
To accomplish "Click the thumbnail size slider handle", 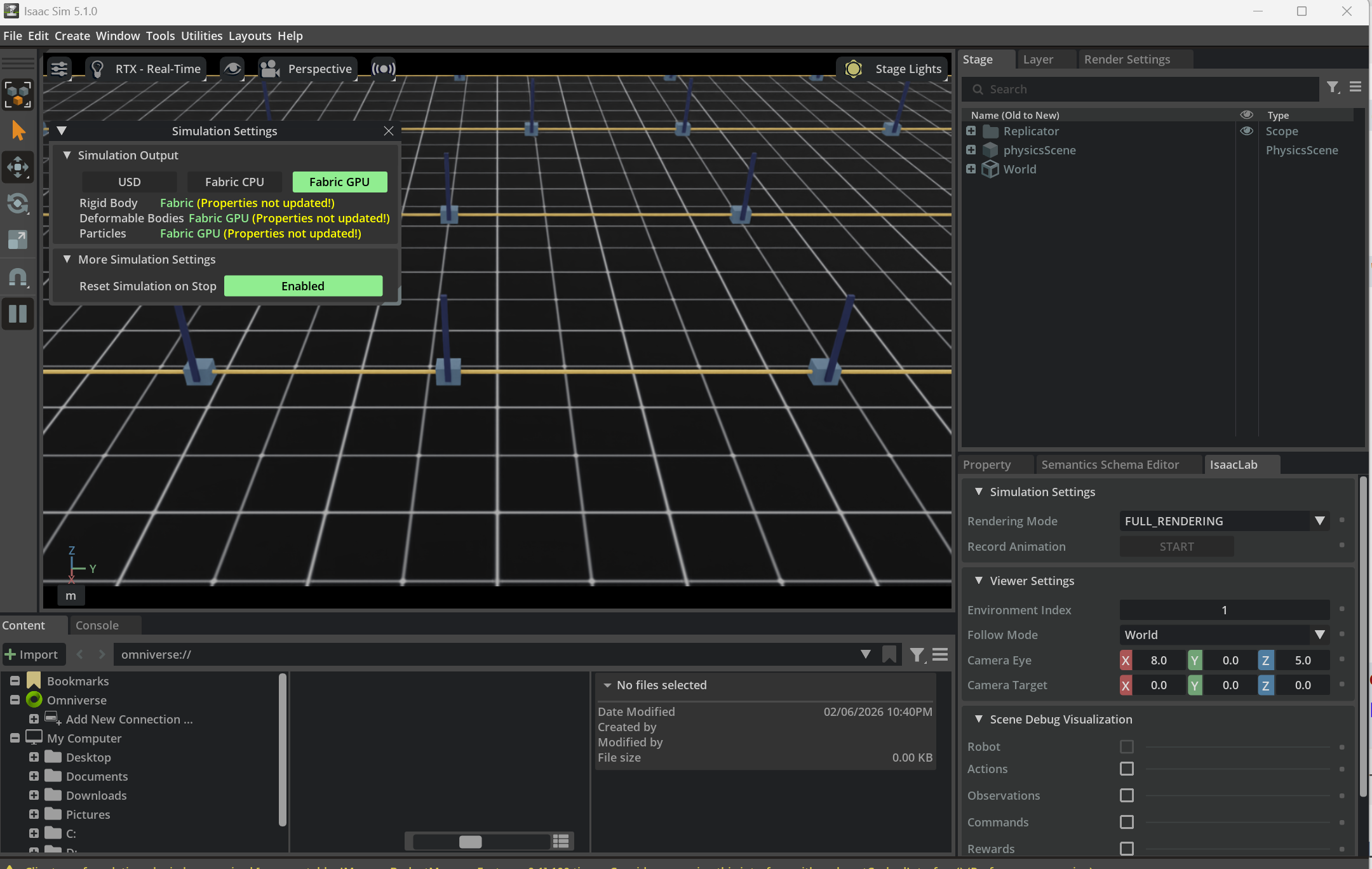I will [470, 842].
